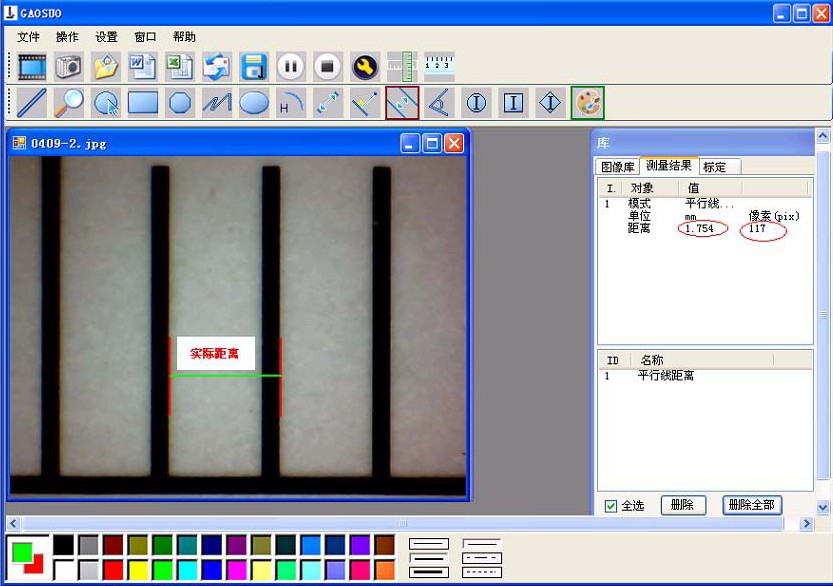Toggle the 全选 select-all checkbox
This screenshot has height=586, width=833.
(610, 506)
